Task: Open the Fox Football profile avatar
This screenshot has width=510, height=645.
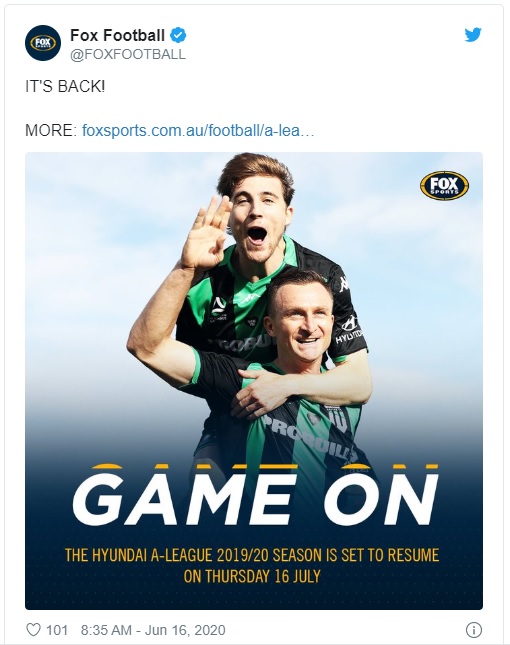Action: [x=43, y=43]
